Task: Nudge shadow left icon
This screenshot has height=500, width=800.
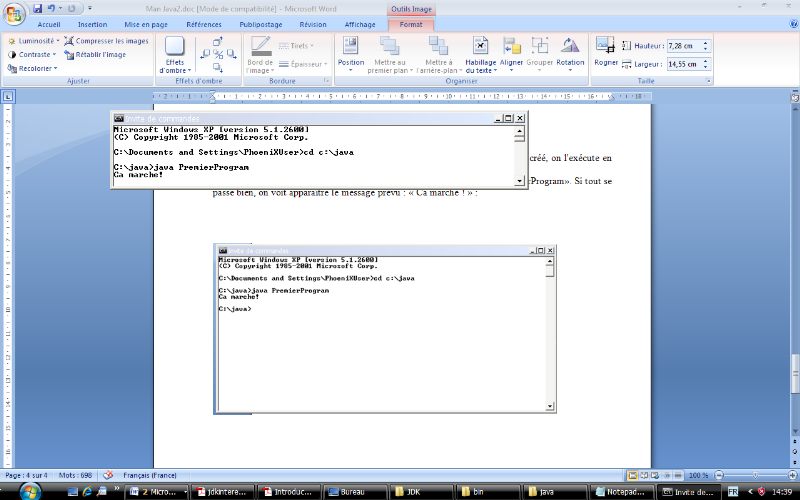Action: [x=205, y=54]
